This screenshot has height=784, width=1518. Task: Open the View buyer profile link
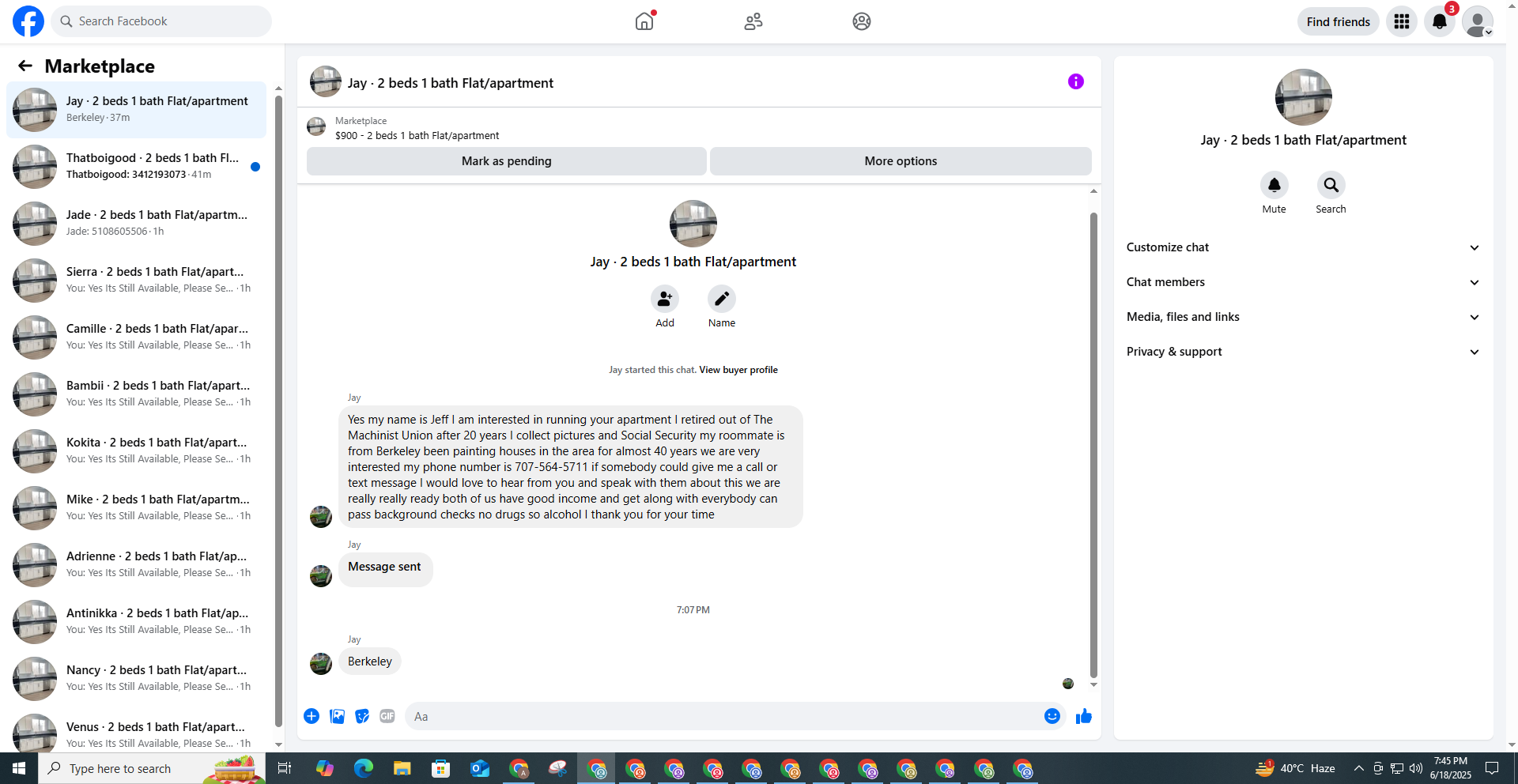pyautogui.click(x=738, y=370)
